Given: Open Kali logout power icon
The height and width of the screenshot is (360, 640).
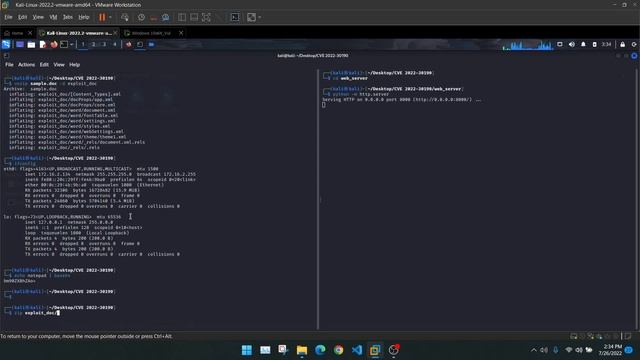Looking at the screenshot, I should coord(634,44).
